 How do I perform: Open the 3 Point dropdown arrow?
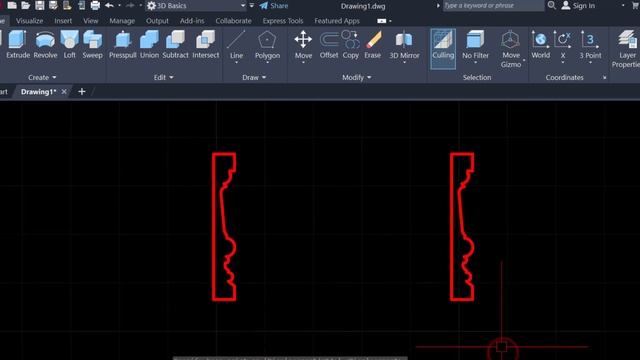590,63
